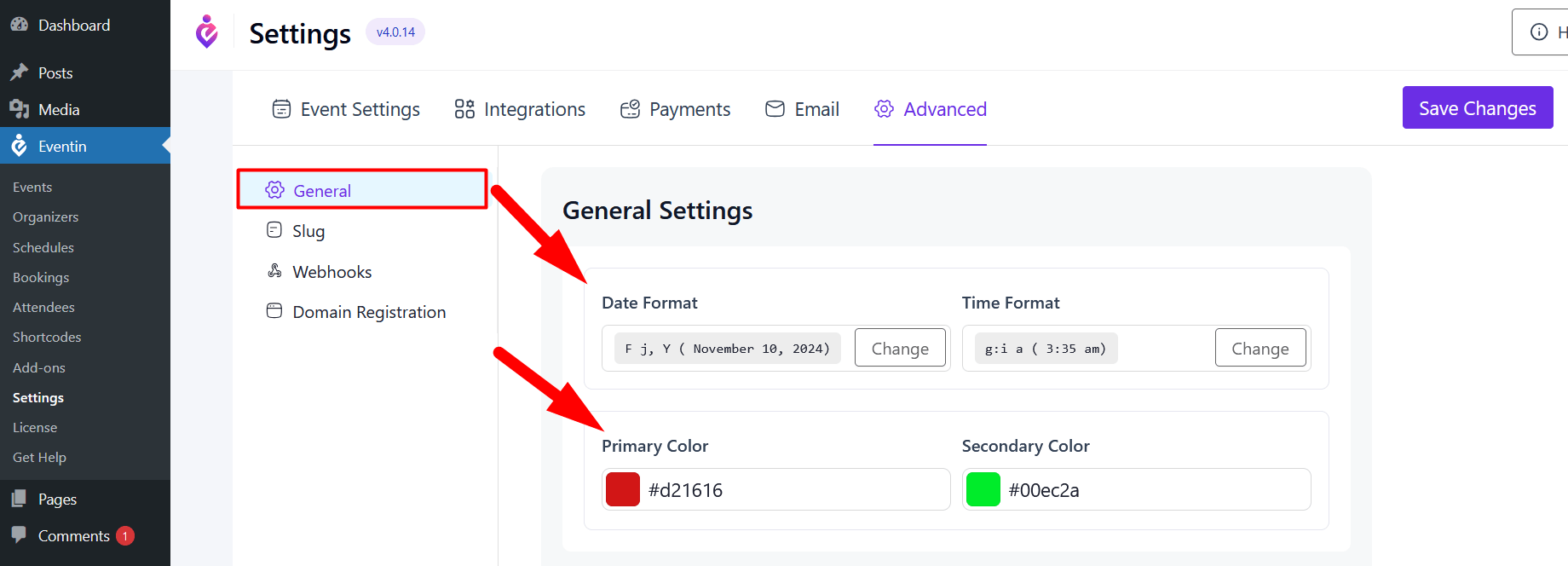
Task: Click the Slug icon in the side list
Action: [x=274, y=230]
